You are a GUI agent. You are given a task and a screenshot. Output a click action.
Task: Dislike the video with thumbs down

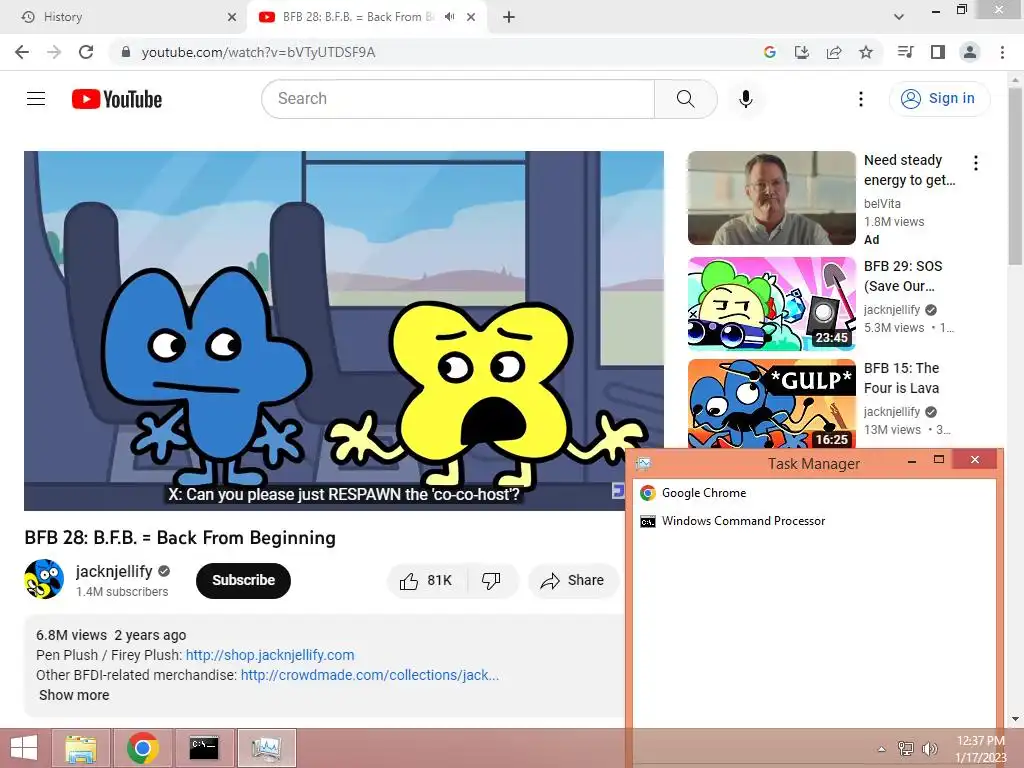(x=492, y=581)
